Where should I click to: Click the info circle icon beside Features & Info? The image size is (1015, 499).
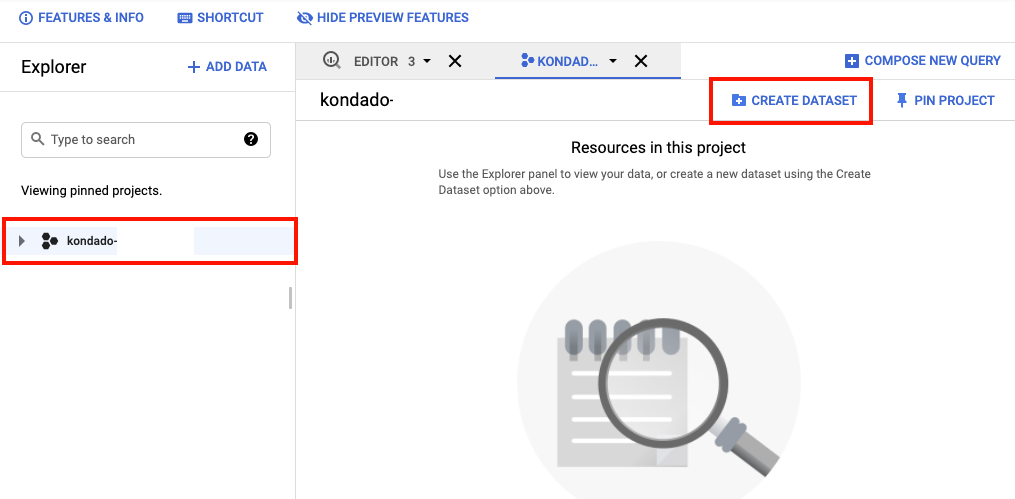pyautogui.click(x=27, y=18)
